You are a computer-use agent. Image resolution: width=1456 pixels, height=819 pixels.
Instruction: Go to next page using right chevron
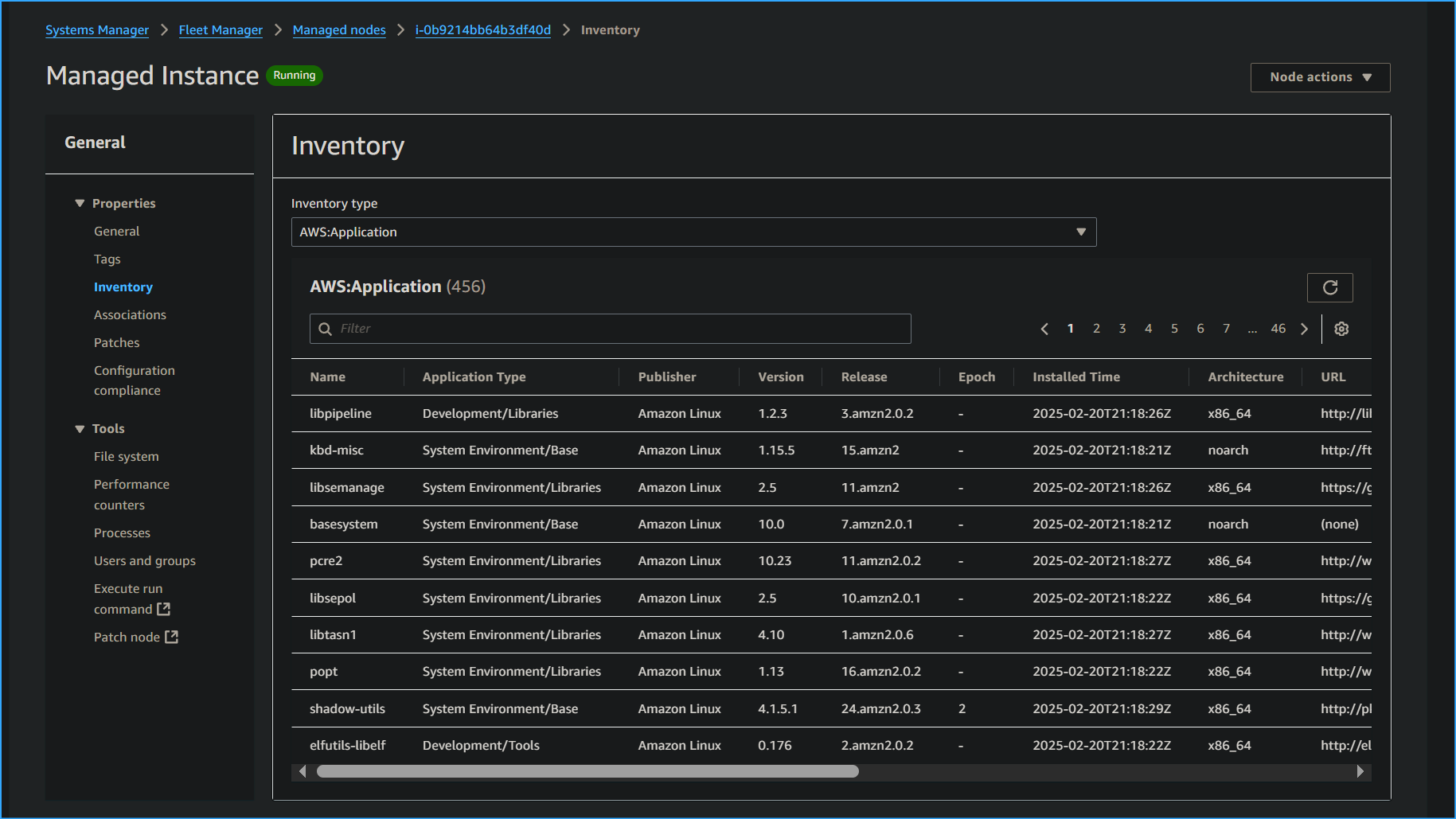[1304, 328]
